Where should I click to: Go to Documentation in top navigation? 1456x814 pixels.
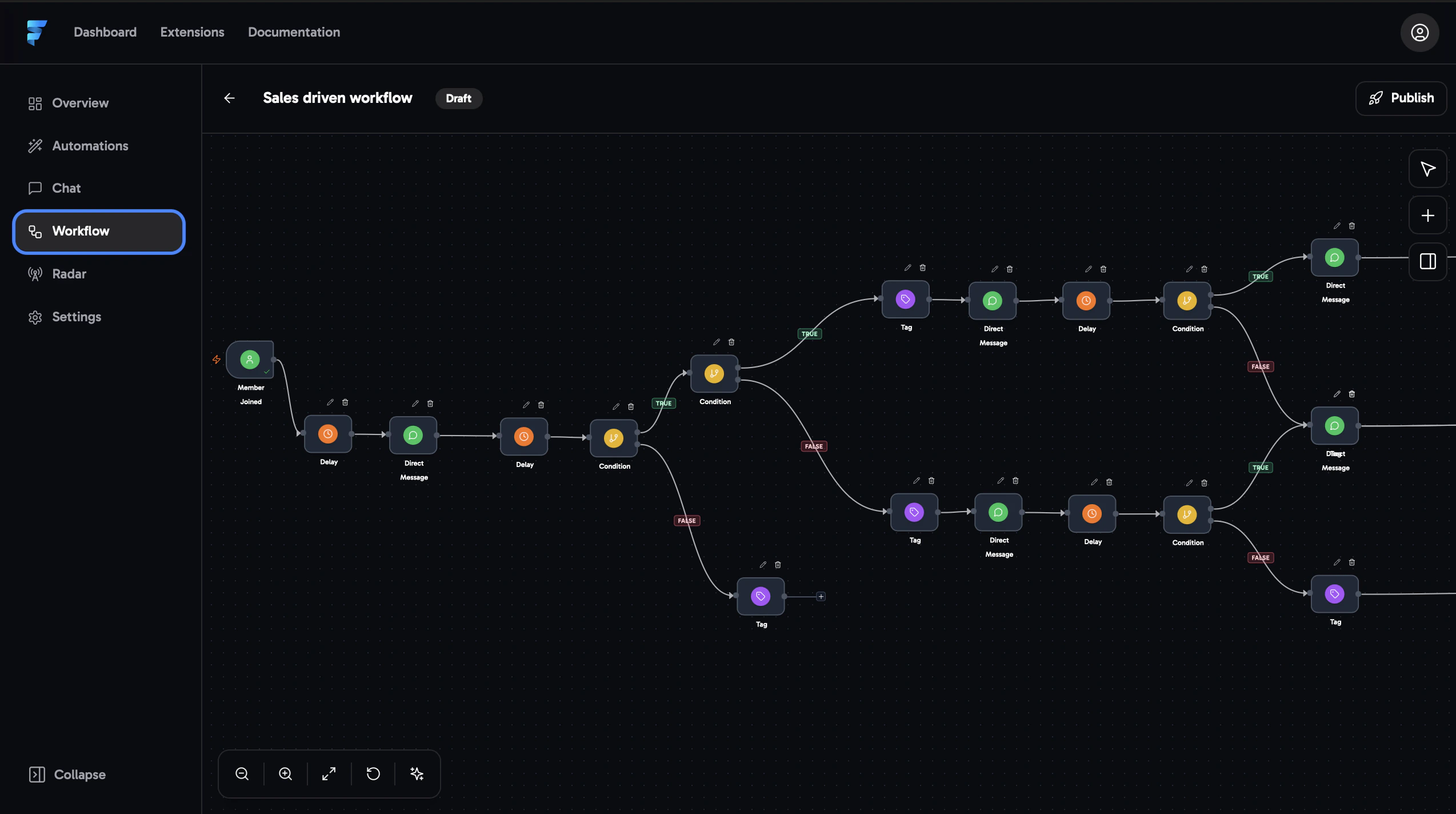pyautogui.click(x=294, y=32)
